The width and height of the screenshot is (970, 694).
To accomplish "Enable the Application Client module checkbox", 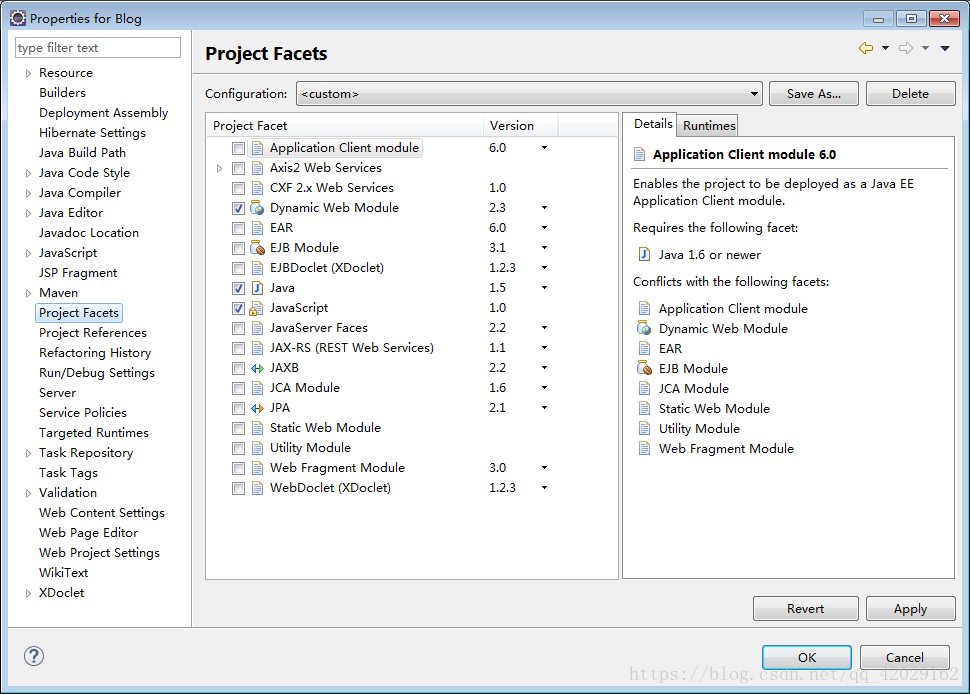I will pos(238,148).
